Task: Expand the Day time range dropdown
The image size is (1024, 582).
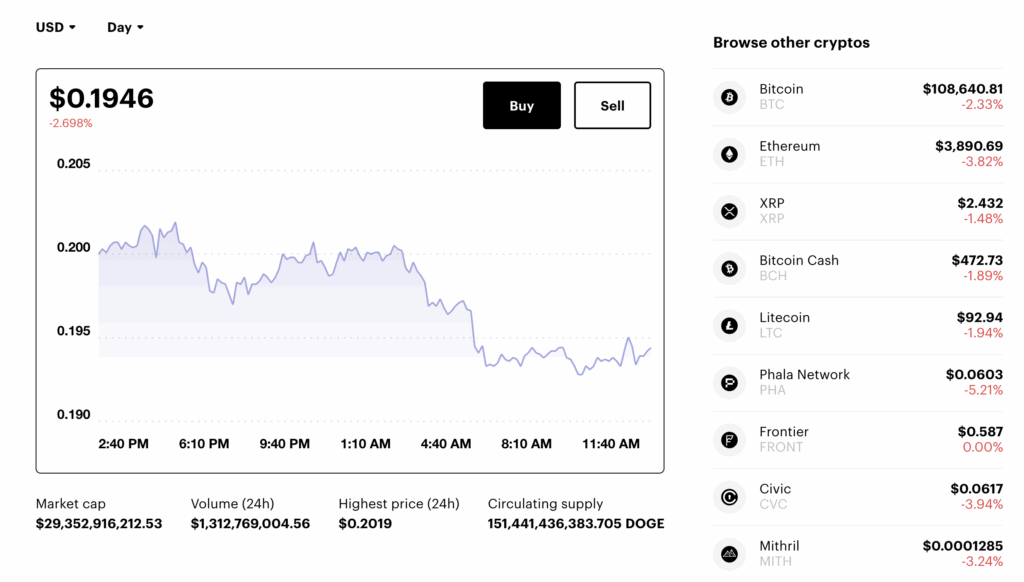Action: (125, 27)
